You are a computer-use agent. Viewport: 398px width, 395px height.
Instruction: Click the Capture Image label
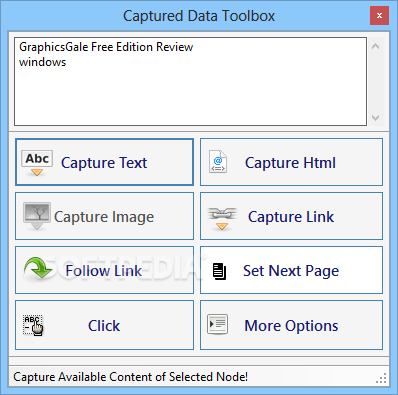pos(104,217)
